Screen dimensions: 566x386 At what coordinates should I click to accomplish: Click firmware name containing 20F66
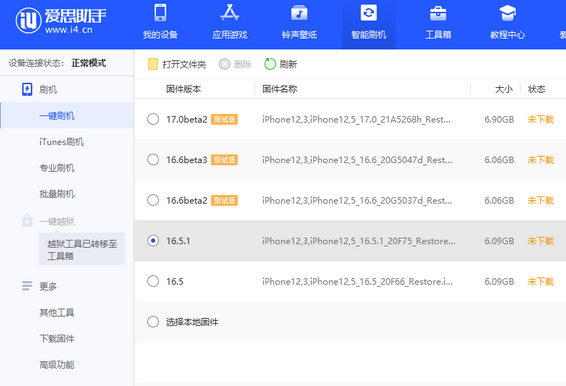coord(357,281)
